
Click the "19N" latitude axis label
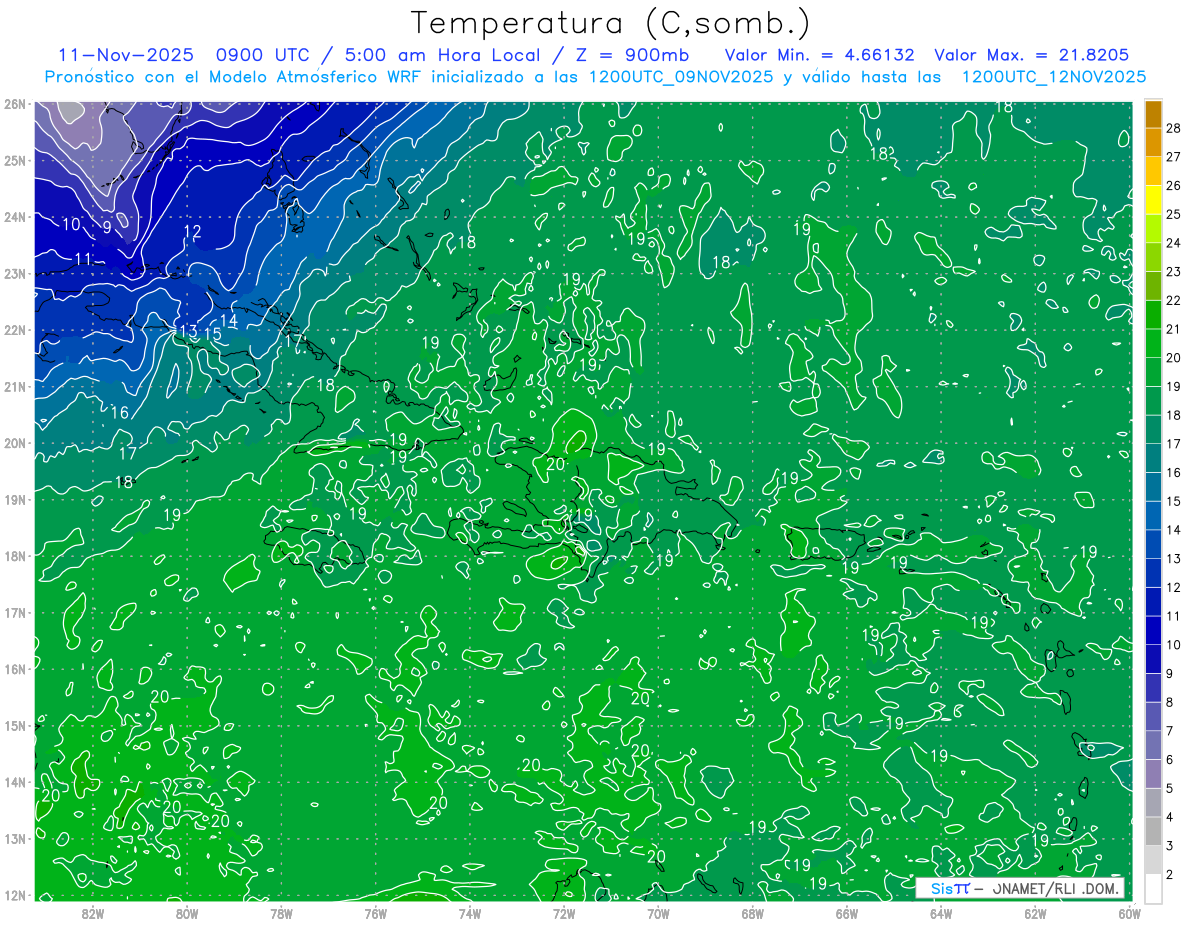click(14, 499)
